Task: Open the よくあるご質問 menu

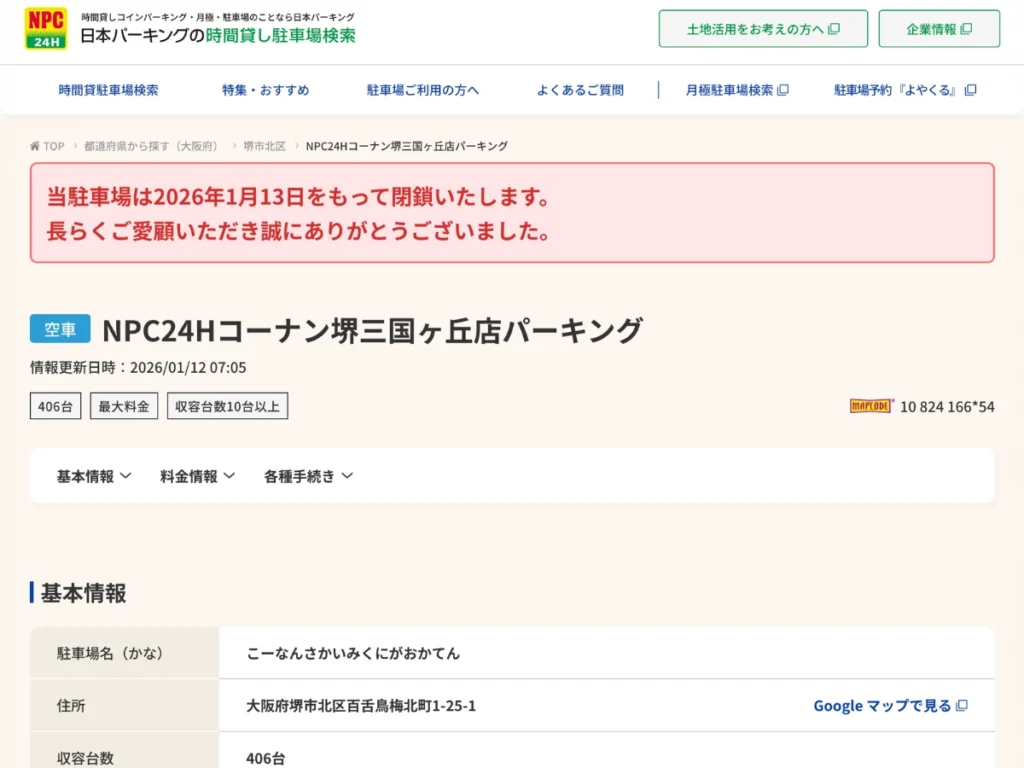Action: click(581, 89)
